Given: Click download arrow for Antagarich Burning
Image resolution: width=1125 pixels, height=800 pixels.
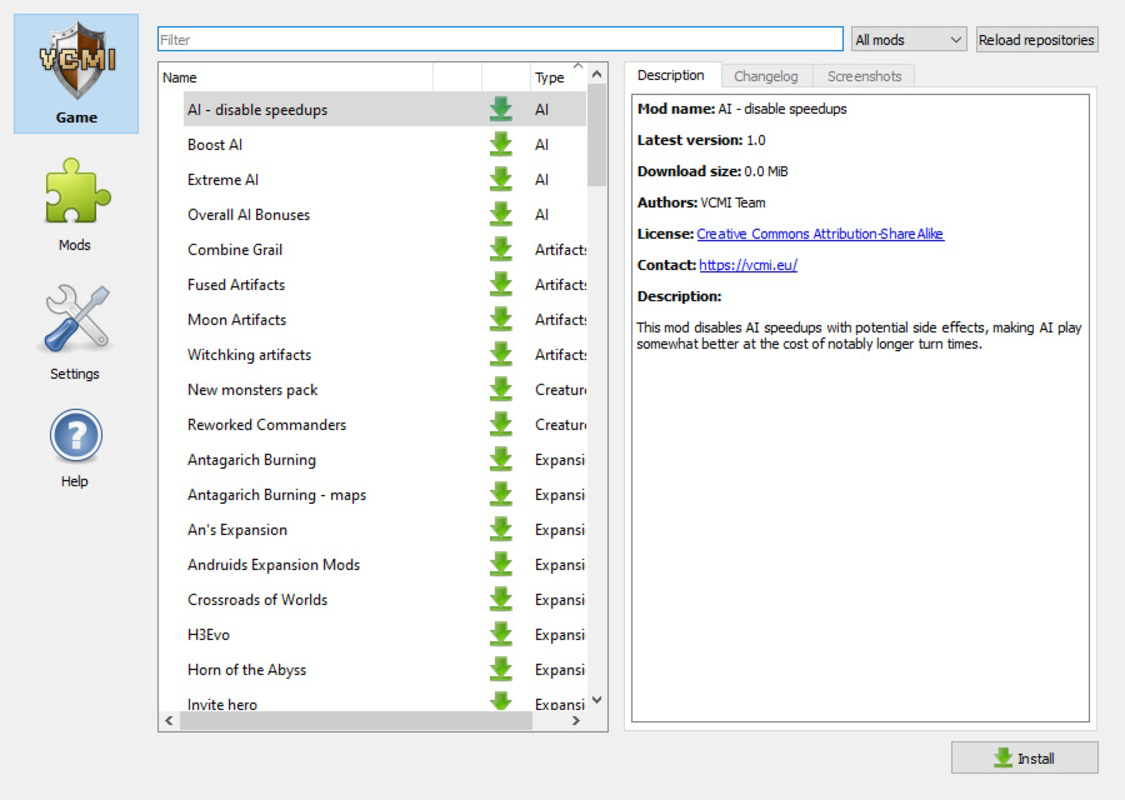Looking at the screenshot, I should pyautogui.click(x=501, y=459).
